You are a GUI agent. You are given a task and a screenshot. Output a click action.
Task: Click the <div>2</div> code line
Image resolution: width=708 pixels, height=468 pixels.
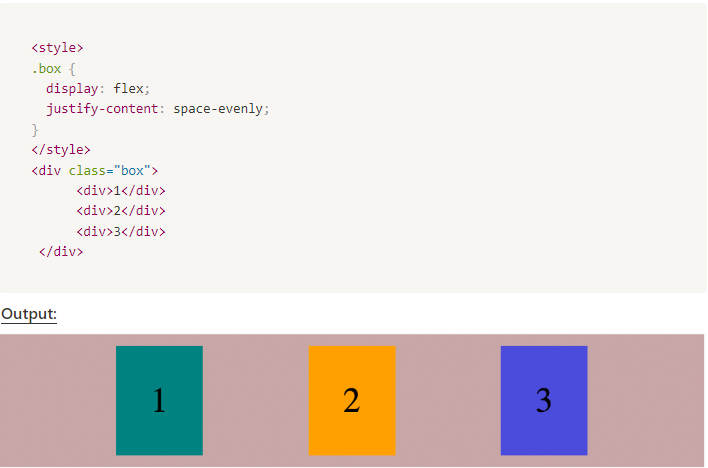point(121,211)
